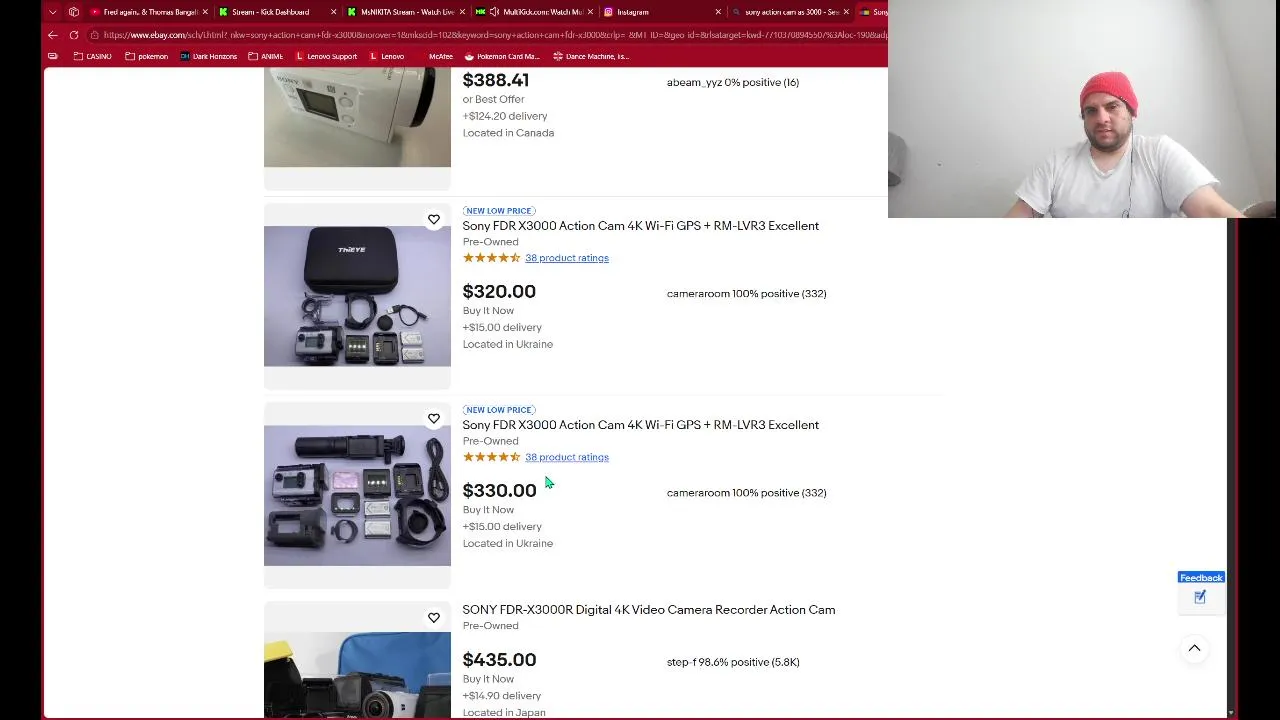1280x720 pixels.
Task: Open thumbnail of $320.00 camera kit listing
Action: [x=357, y=296]
